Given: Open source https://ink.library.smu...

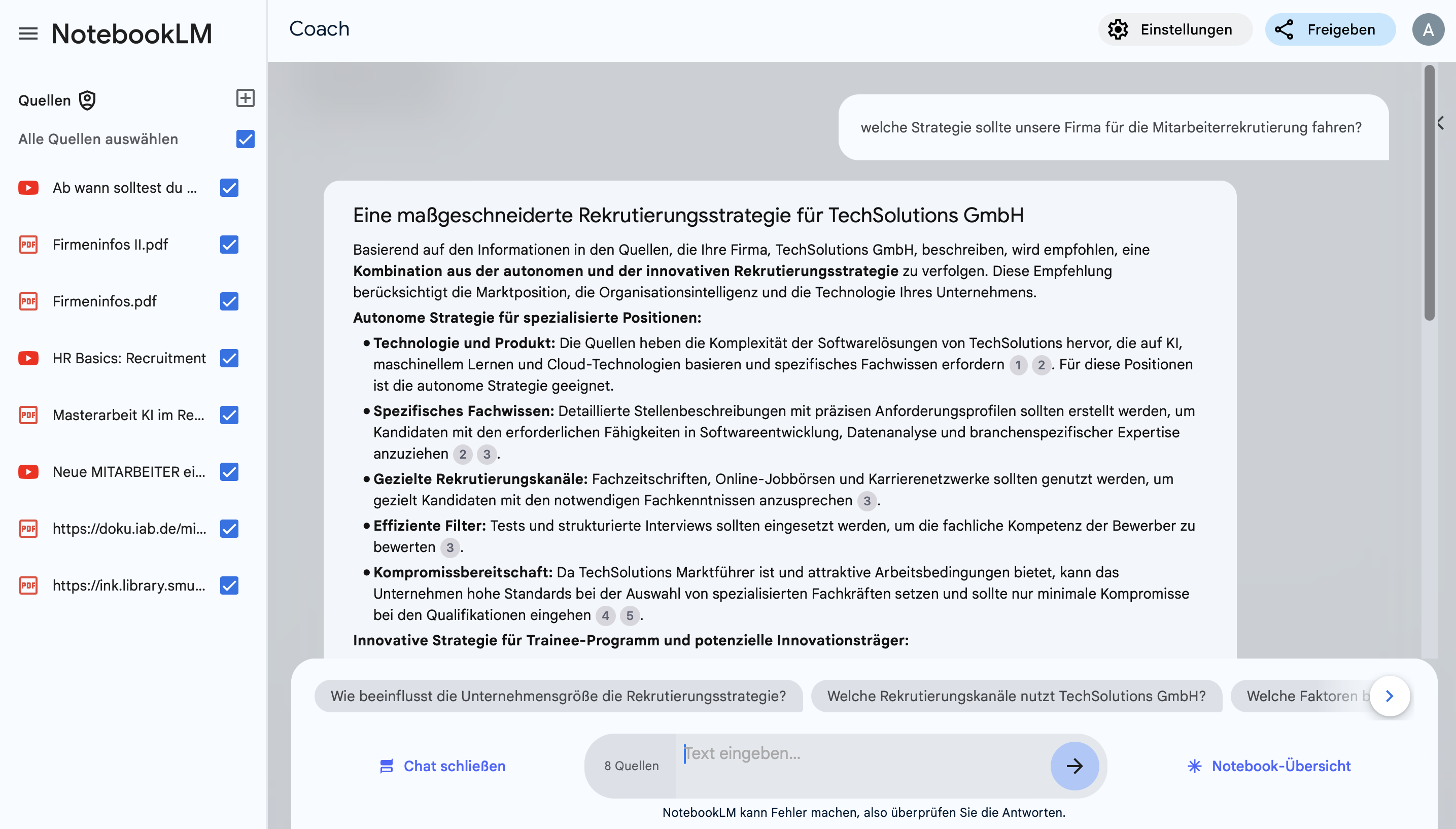Looking at the screenshot, I should [129, 585].
